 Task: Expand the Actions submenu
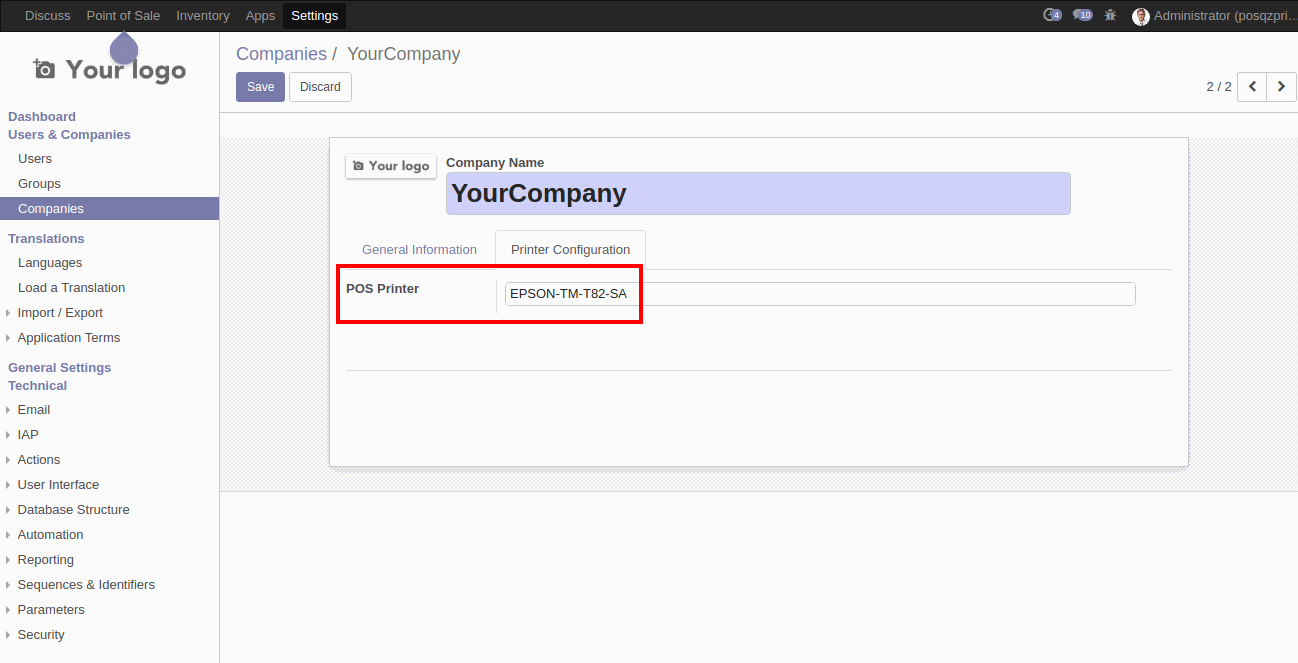tap(38, 460)
